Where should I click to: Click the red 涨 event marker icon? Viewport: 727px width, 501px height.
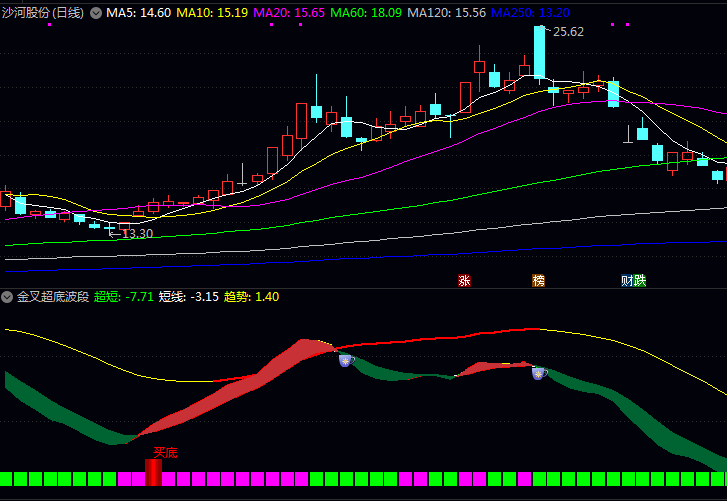coord(464,281)
